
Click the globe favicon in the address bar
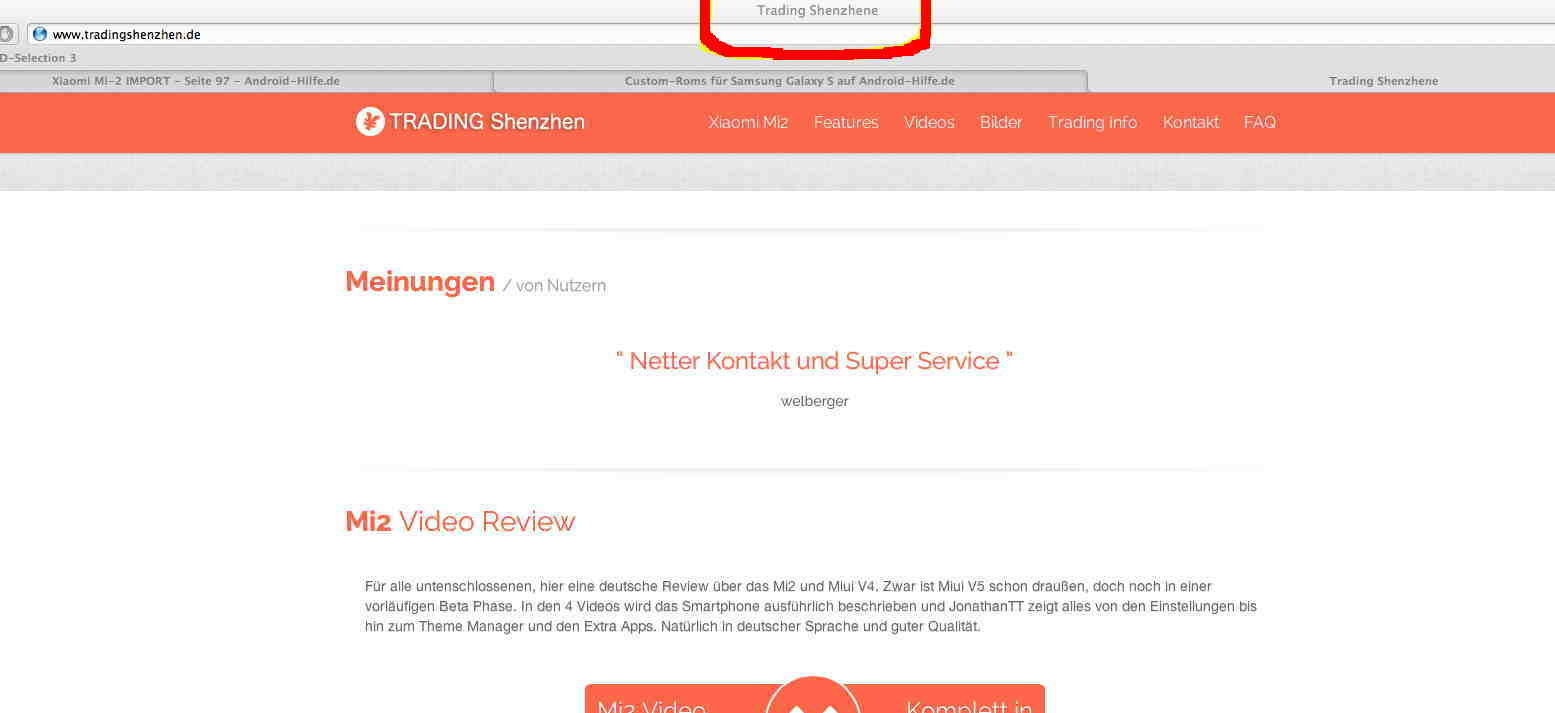[40, 34]
